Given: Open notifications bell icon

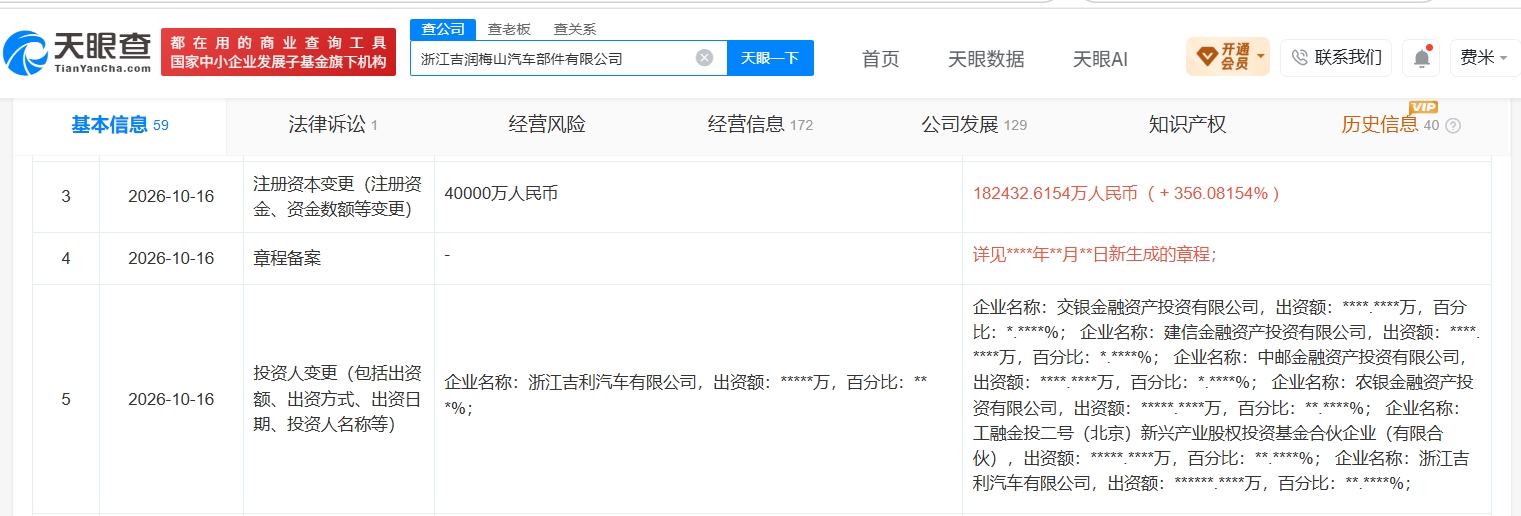Looking at the screenshot, I should pos(1421,58).
